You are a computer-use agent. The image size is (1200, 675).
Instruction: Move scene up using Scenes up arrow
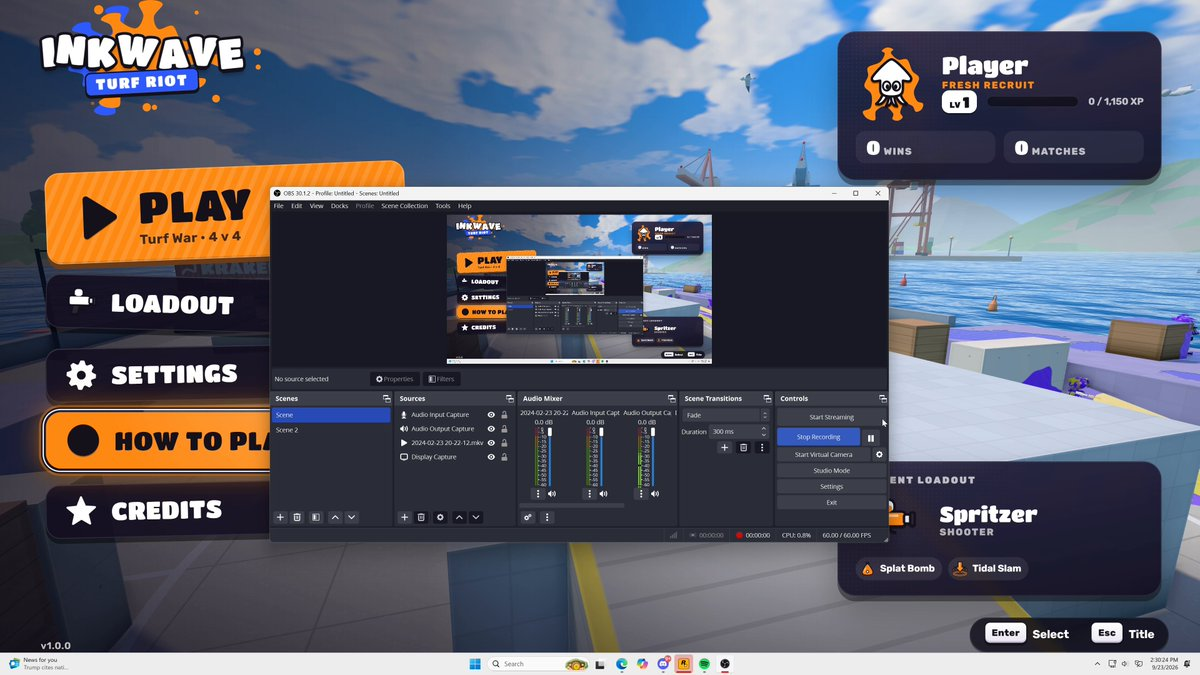tap(335, 517)
